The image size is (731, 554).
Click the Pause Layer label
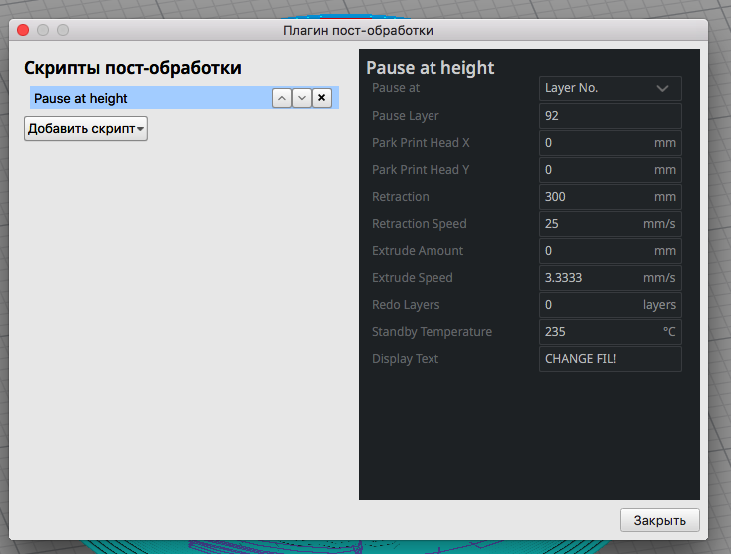[x=405, y=116]
